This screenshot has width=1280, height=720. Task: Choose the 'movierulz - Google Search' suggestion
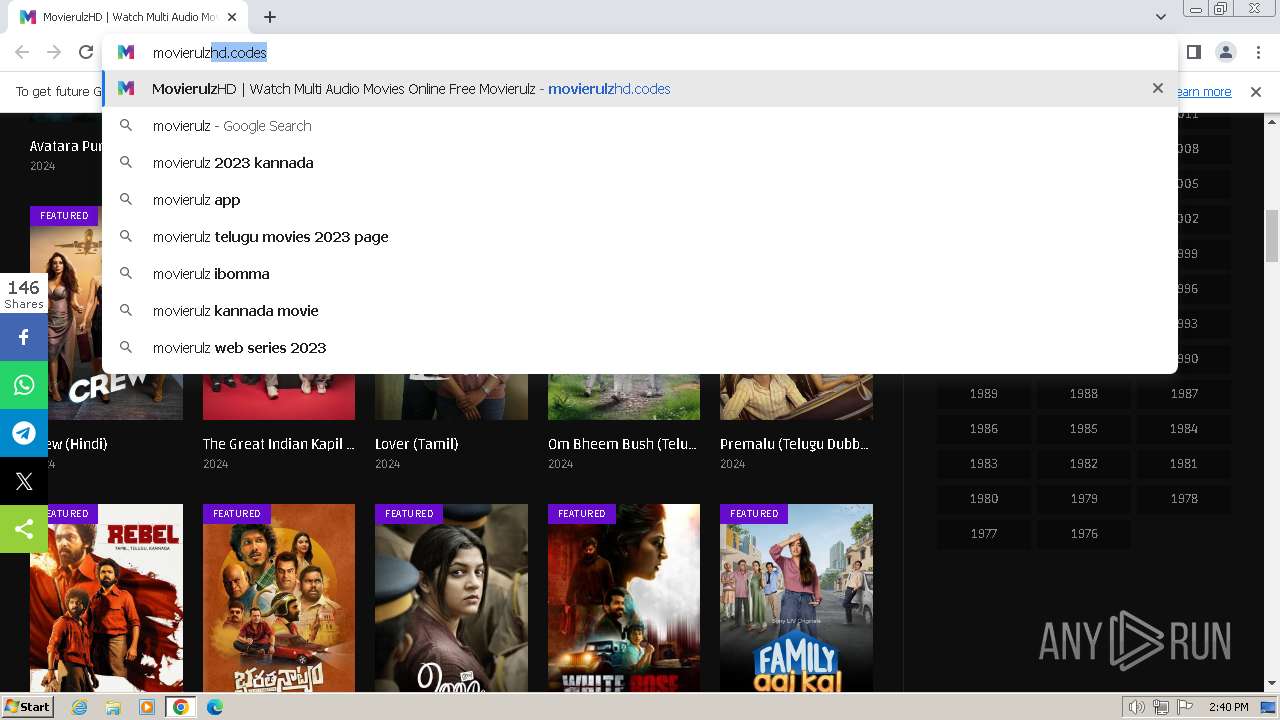click(x=640, y=126)
